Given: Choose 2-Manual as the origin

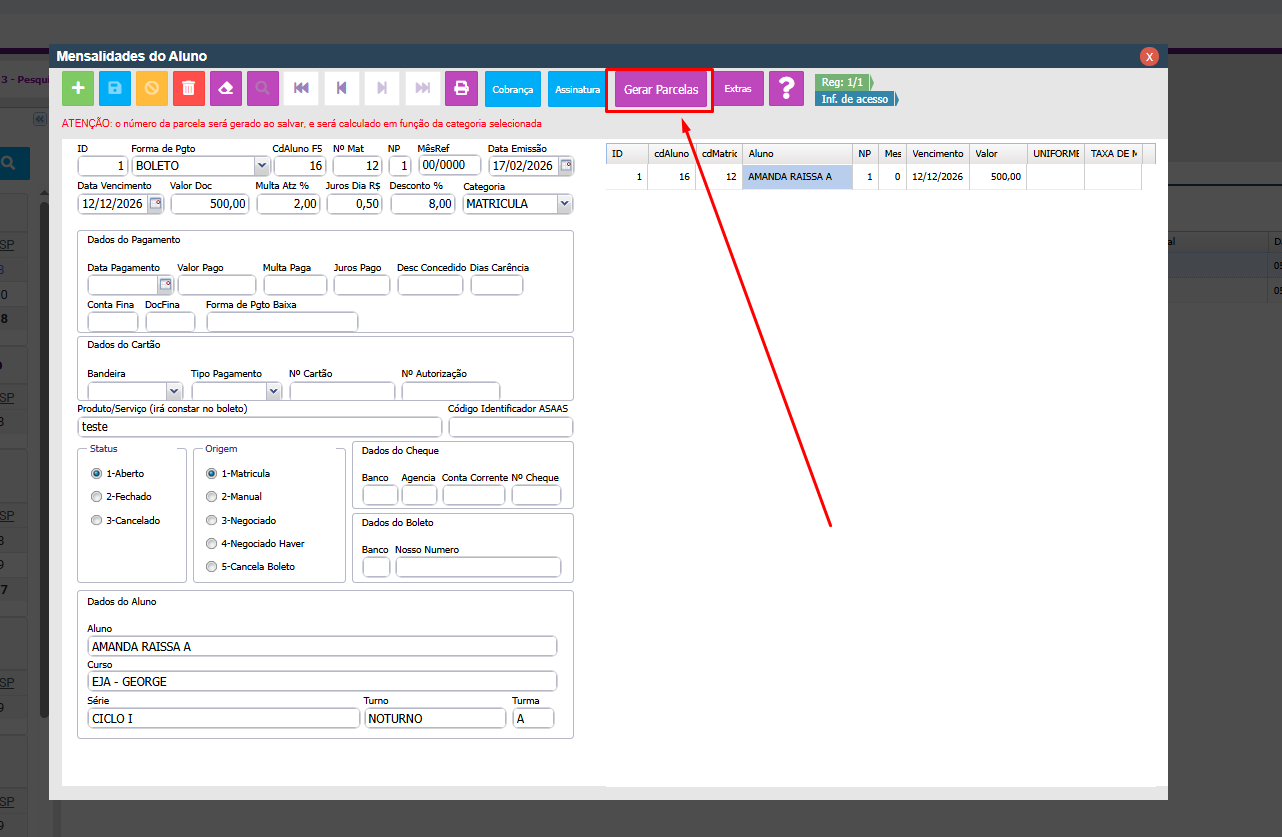Looking at the screenshot, I should 211,497.
